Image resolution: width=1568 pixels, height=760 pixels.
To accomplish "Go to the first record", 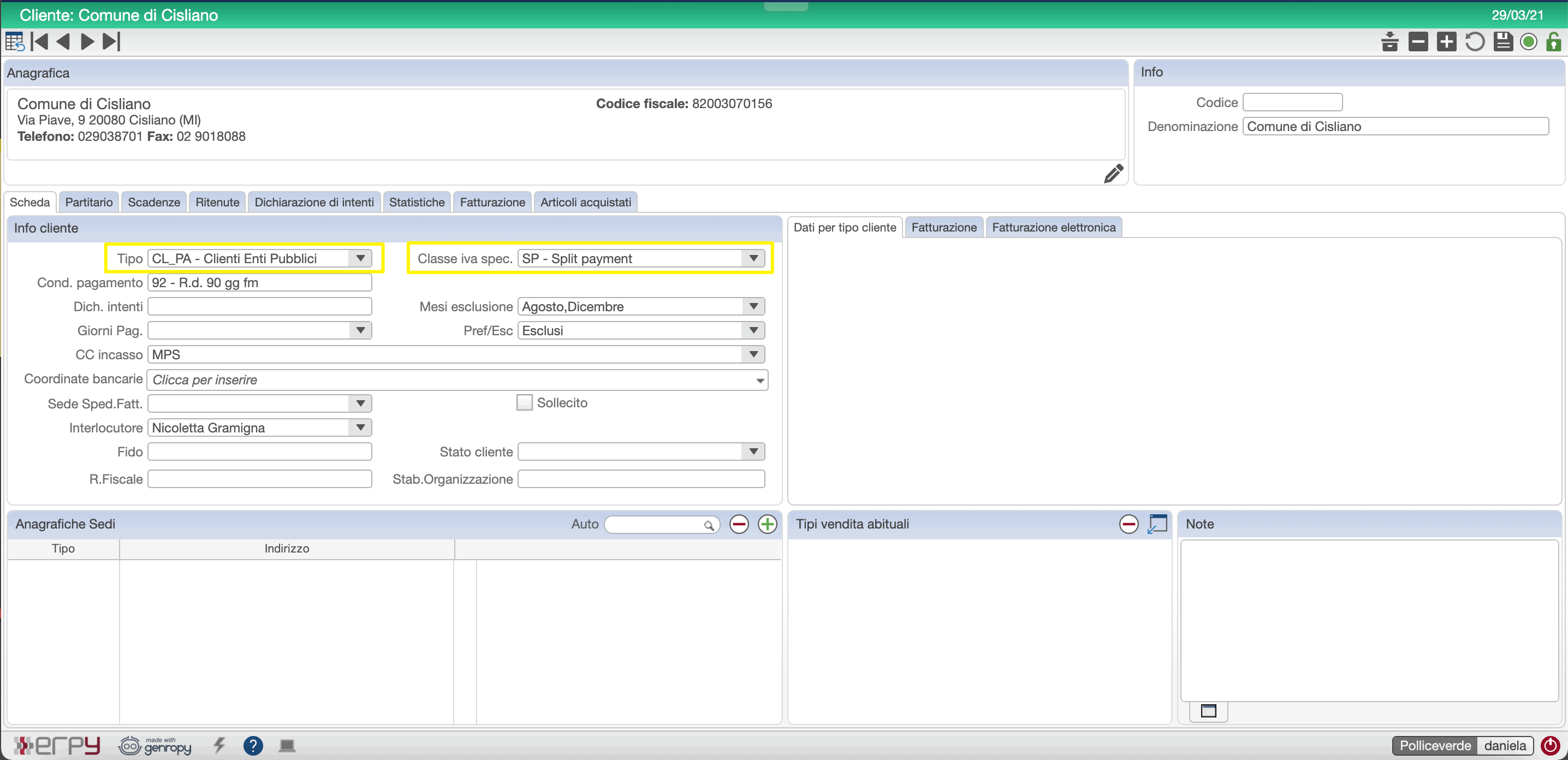I will click(39, 41).
